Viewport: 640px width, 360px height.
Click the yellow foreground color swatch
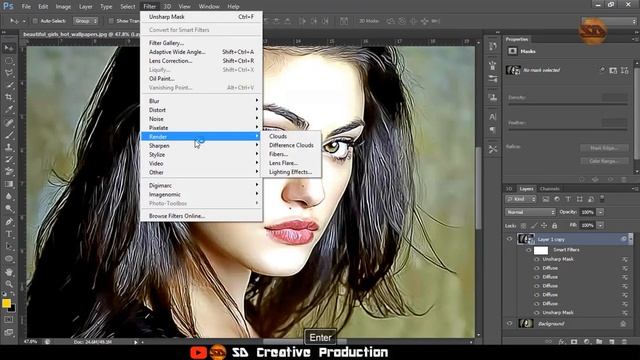tap(6, 303)
